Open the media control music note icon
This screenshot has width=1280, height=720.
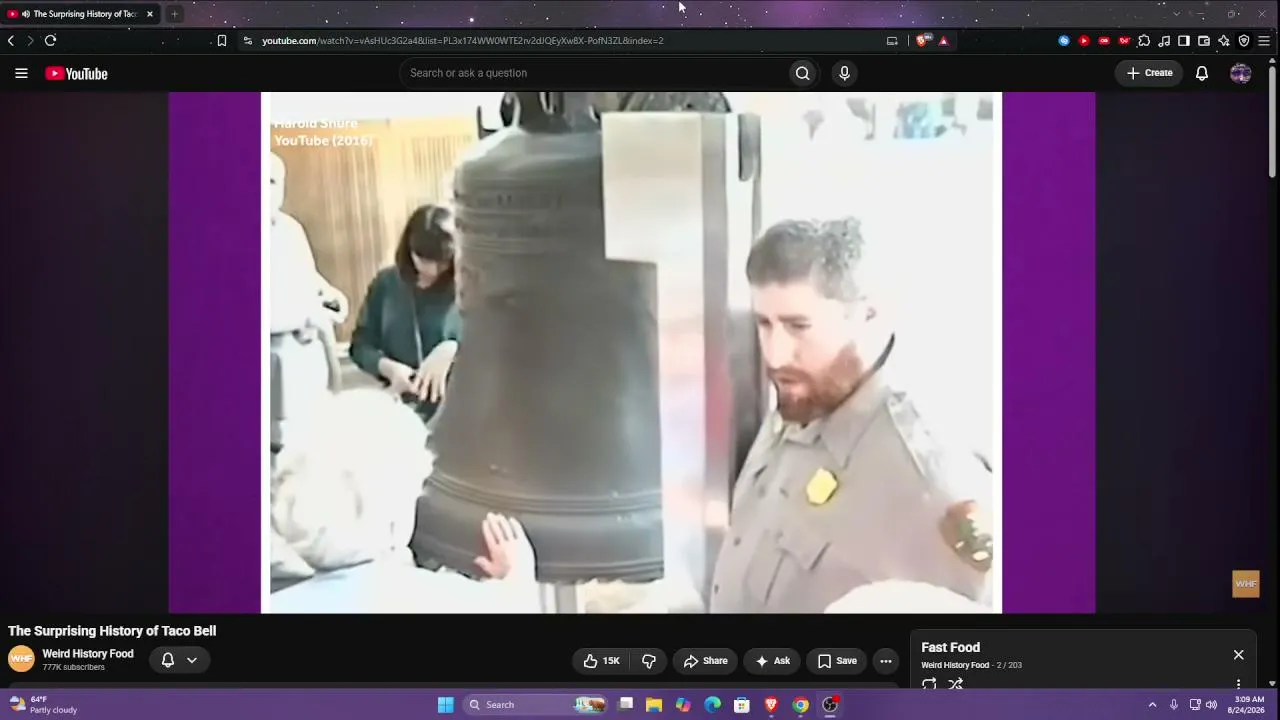pos(1164,41)
